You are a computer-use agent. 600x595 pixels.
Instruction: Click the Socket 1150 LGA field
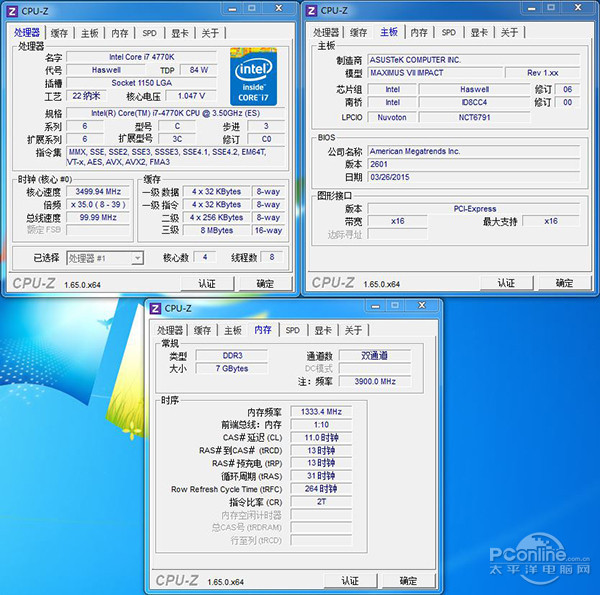(142, 83)
